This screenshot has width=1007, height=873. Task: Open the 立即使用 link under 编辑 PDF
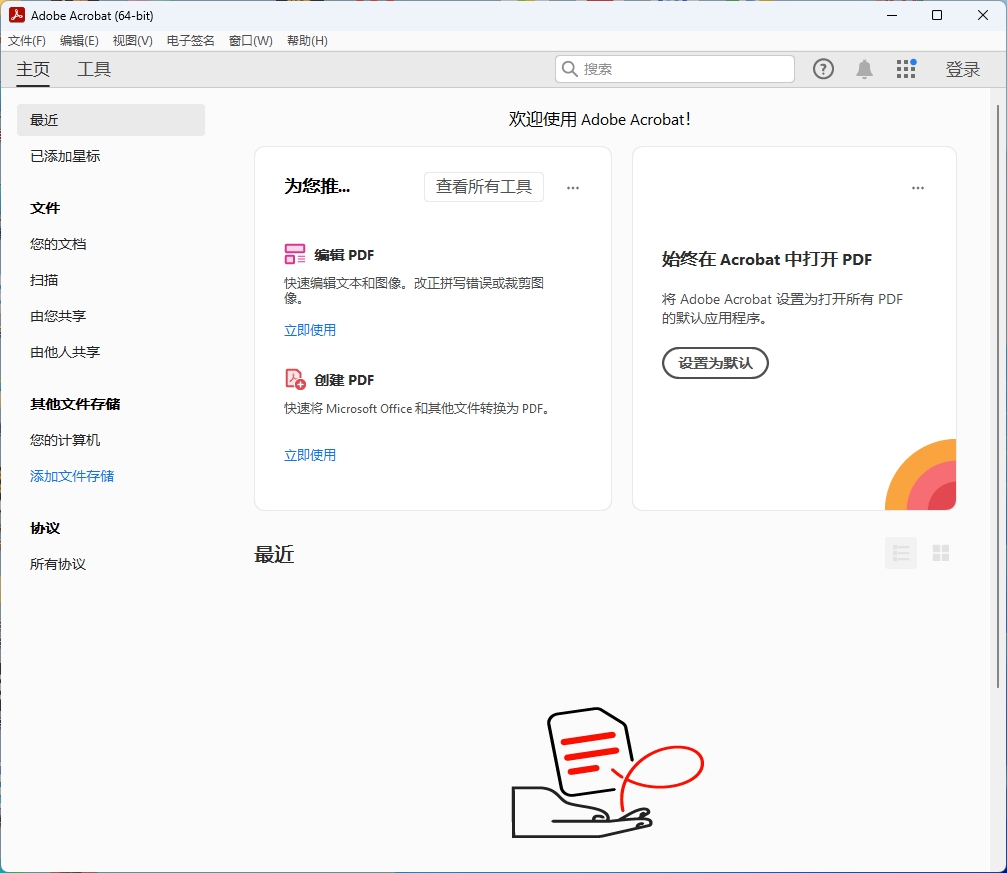pyautogui.click(x=310, y=329)
